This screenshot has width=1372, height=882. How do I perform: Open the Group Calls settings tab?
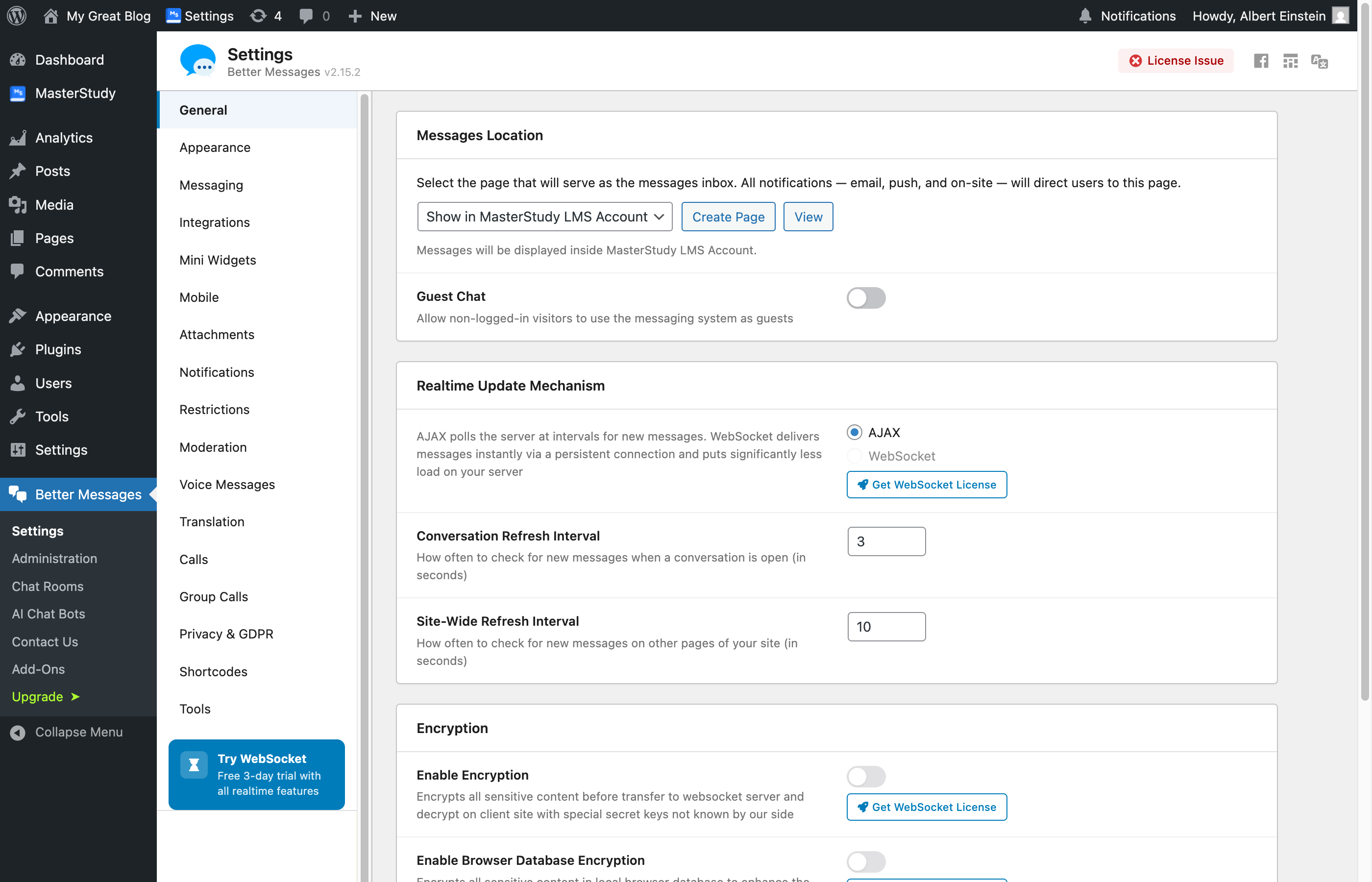pyautogui.click(x=257, y=597)
